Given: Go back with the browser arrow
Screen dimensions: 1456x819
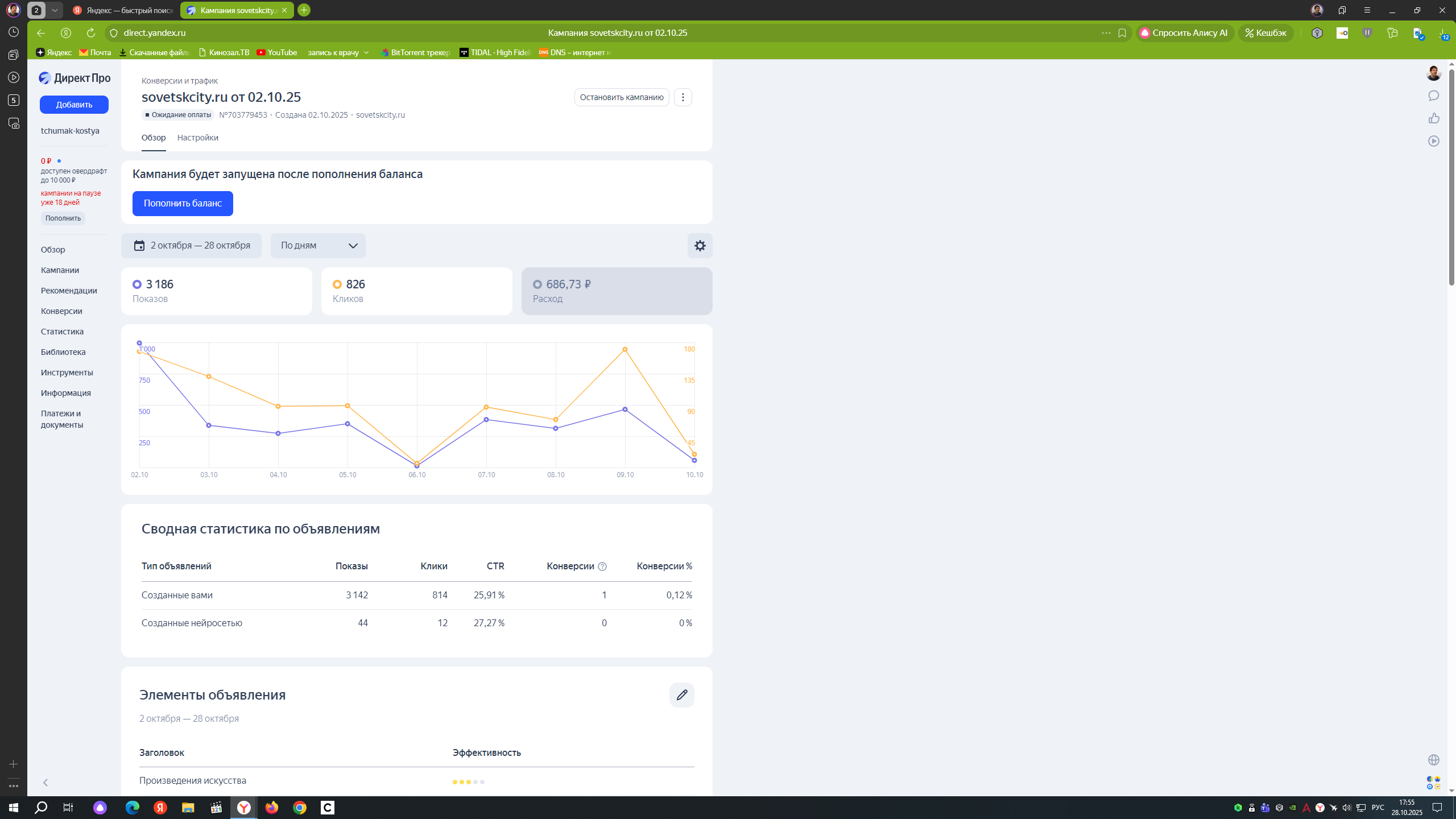Looking at the screenshot, I should pos(41,33).
